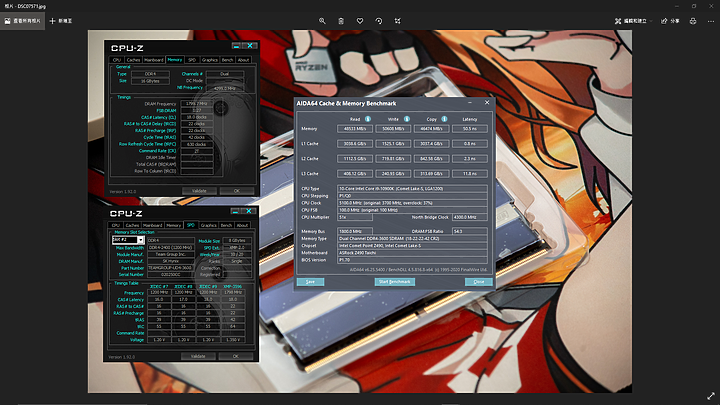Minimize the lower CPU-Z SPD window

(235, 211)
